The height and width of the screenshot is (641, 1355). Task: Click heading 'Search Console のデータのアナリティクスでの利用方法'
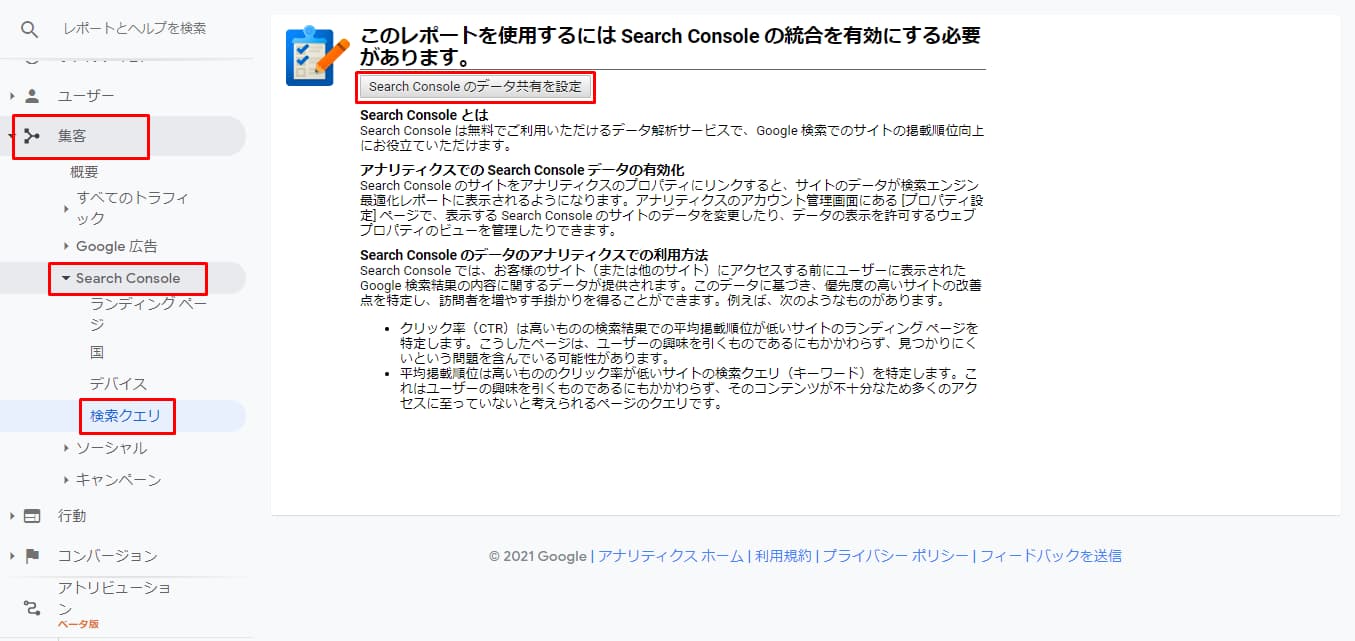(x=534, y=255)
